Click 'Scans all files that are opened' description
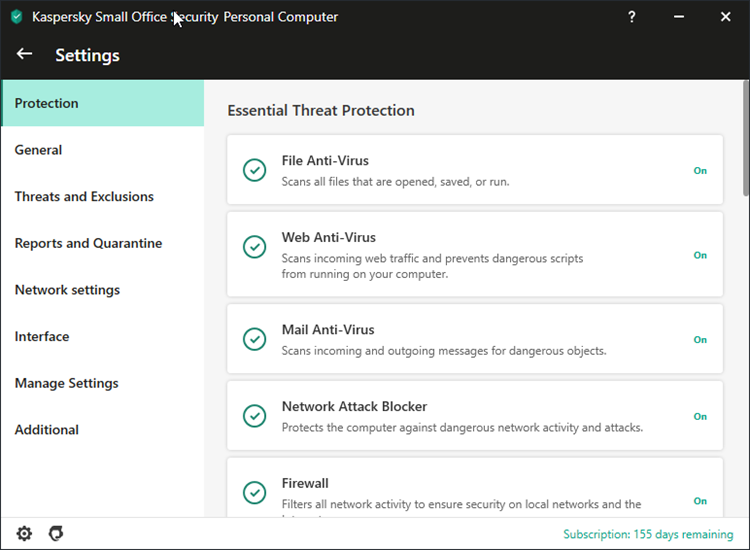 coord(395,182)
